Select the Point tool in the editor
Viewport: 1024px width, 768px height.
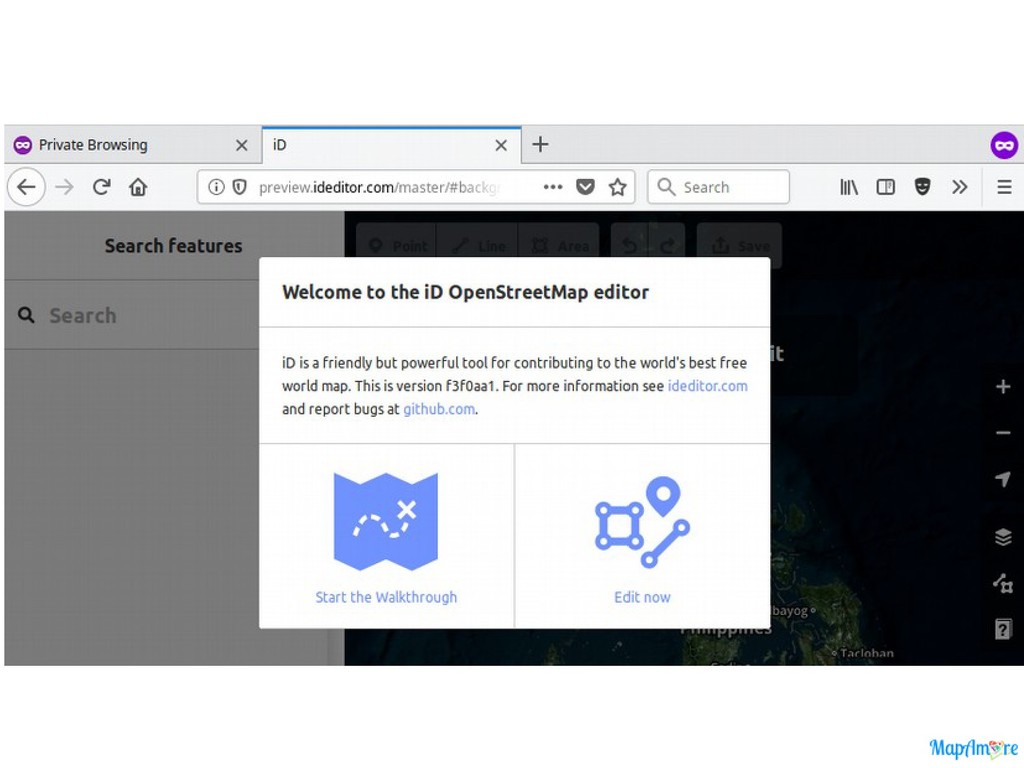coord(397,246)
